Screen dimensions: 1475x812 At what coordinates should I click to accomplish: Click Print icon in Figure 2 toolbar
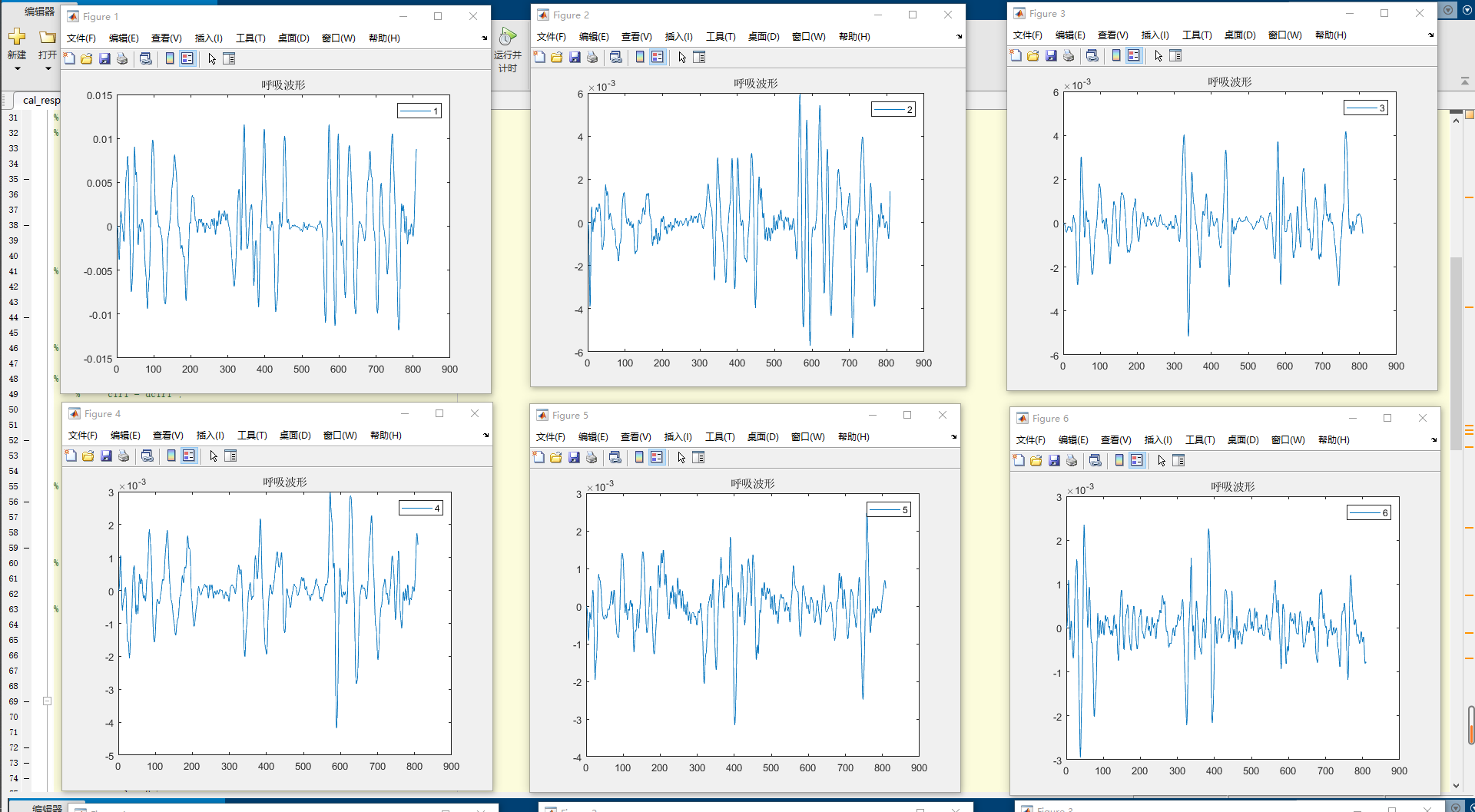pos(592,57)
